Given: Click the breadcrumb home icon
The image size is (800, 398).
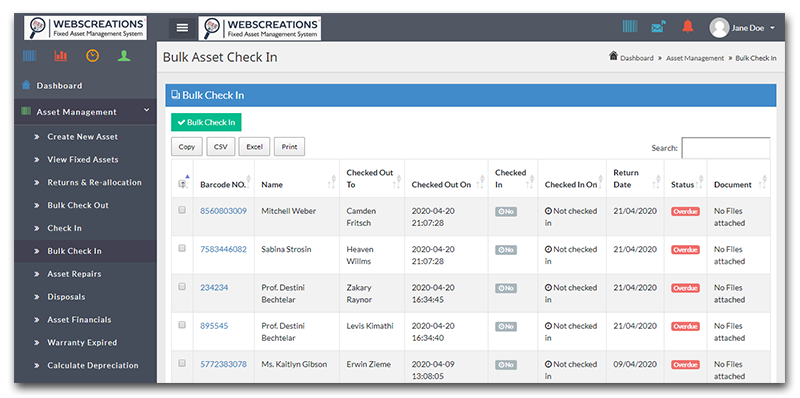Looking at the screenshot, I should coord(613,56).
